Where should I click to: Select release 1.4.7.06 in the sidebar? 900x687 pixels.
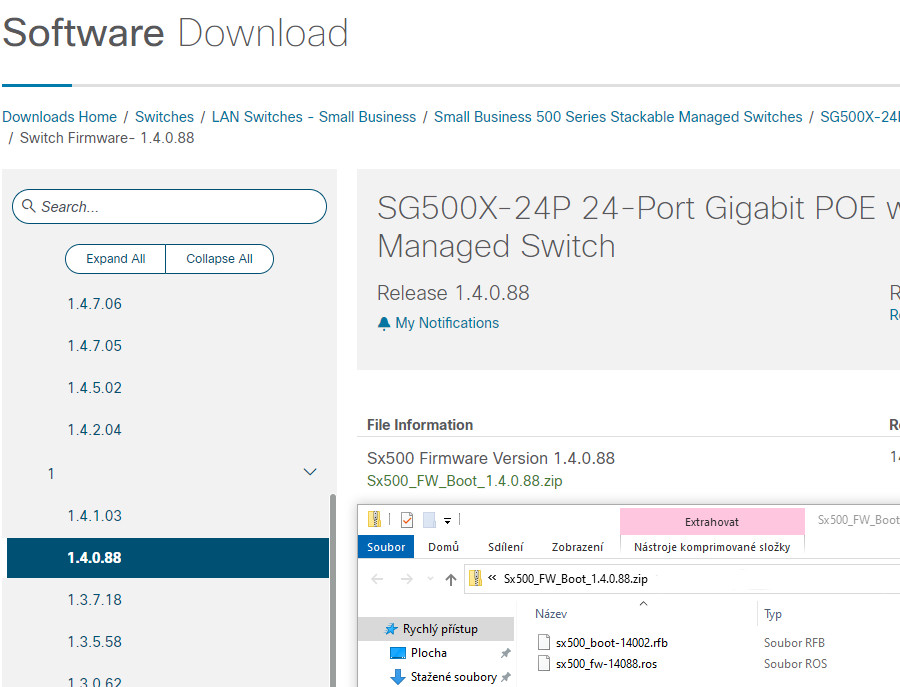95,304
